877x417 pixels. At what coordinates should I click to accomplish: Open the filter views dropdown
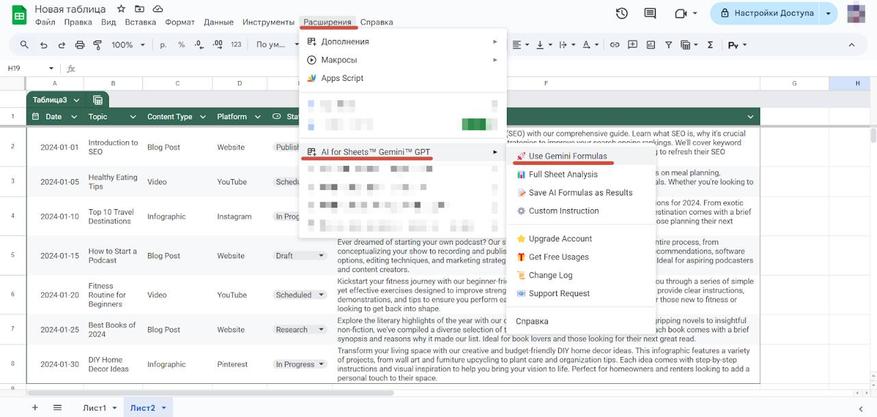tap(687, 45)
